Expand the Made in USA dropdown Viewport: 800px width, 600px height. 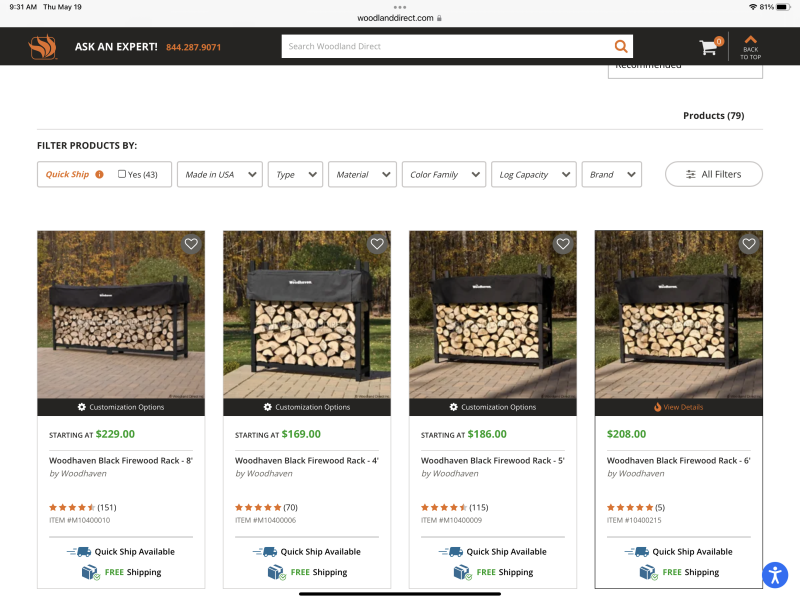(220, 174)
